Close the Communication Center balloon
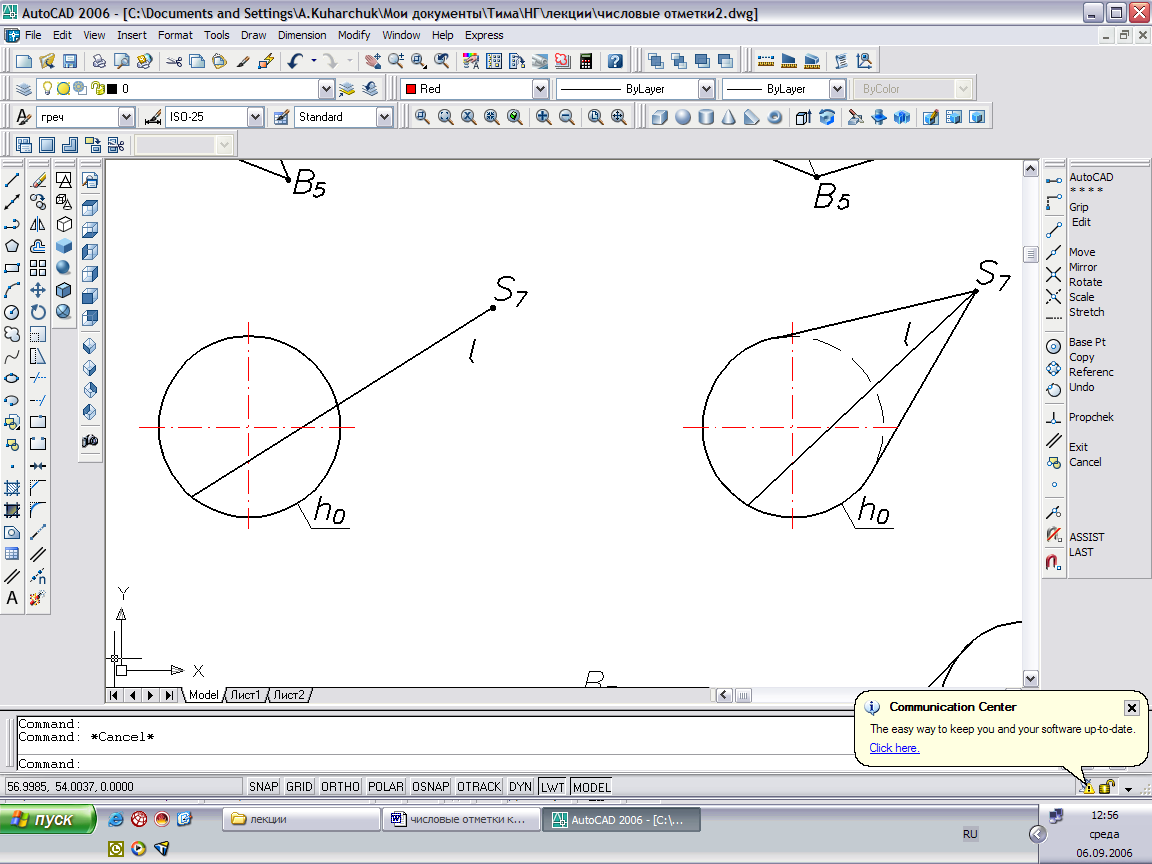This screenshot has height=864, width=1152. point(1131,708)
